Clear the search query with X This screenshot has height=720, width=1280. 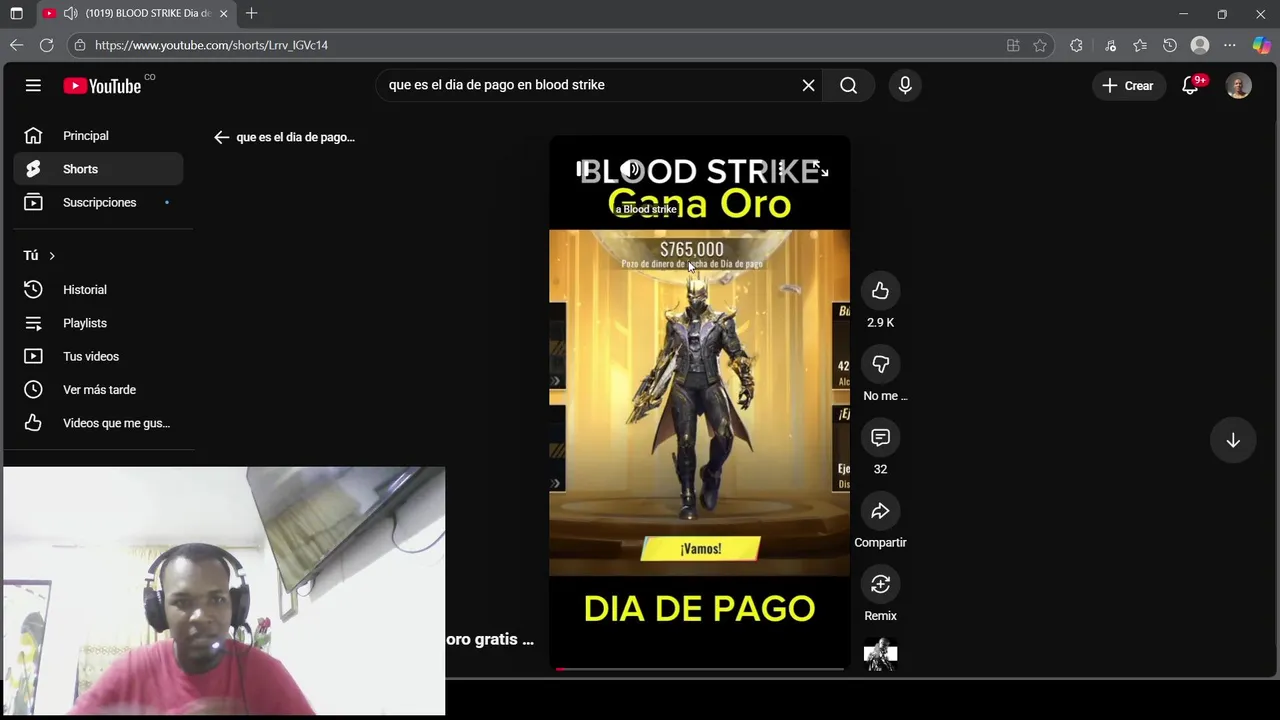(x=808, y=85)
